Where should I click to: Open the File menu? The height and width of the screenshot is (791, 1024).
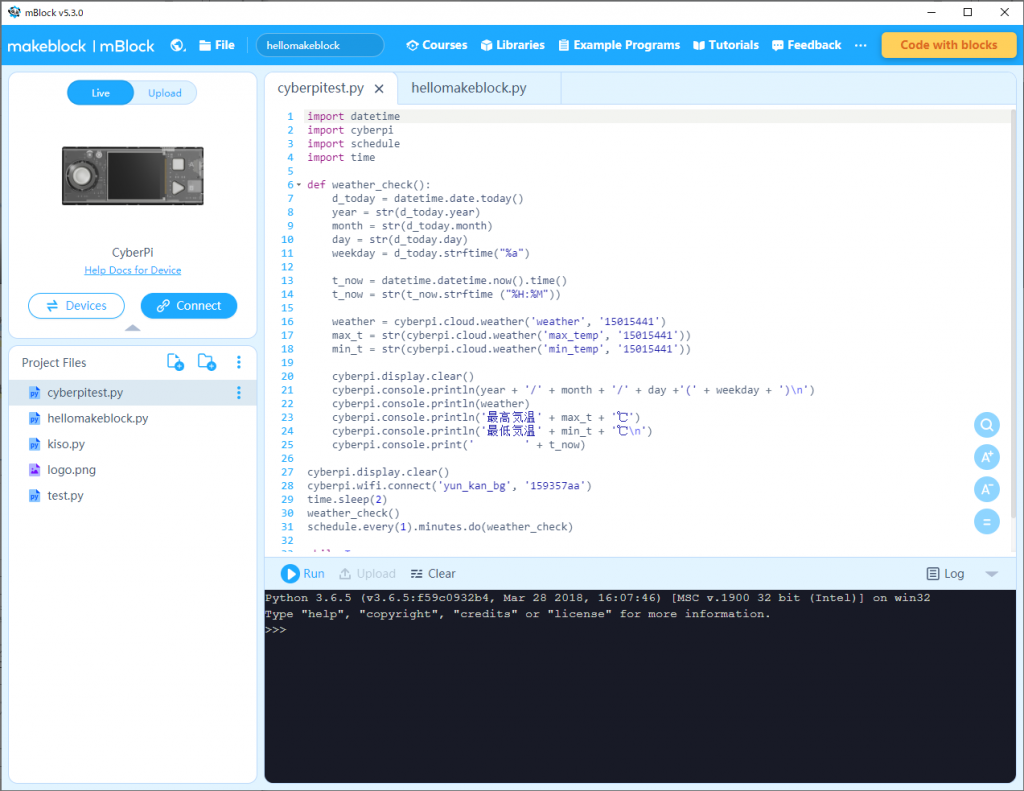[x=217, y=45]
